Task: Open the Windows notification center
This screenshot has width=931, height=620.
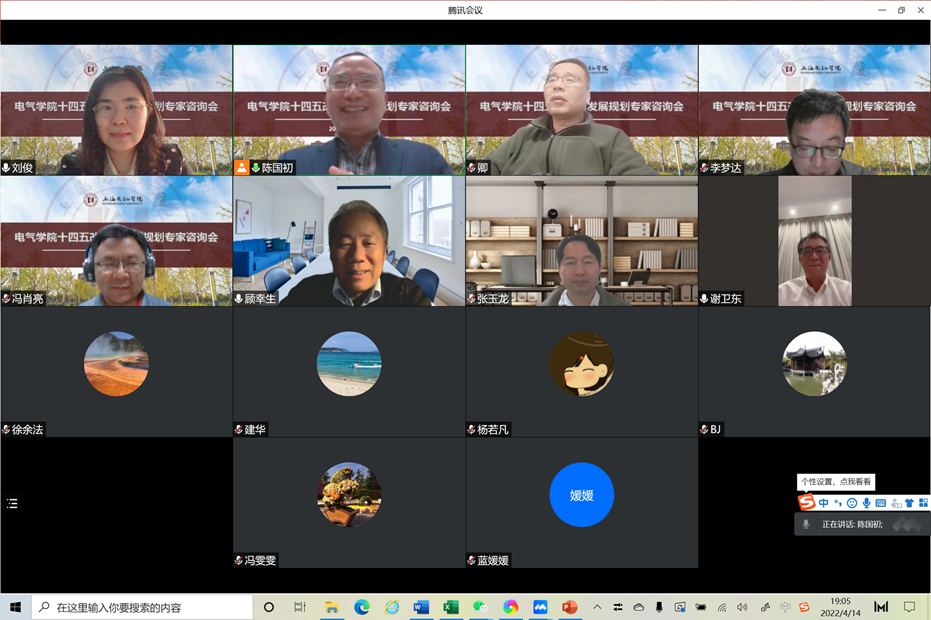Action: (x=909, y=607)
